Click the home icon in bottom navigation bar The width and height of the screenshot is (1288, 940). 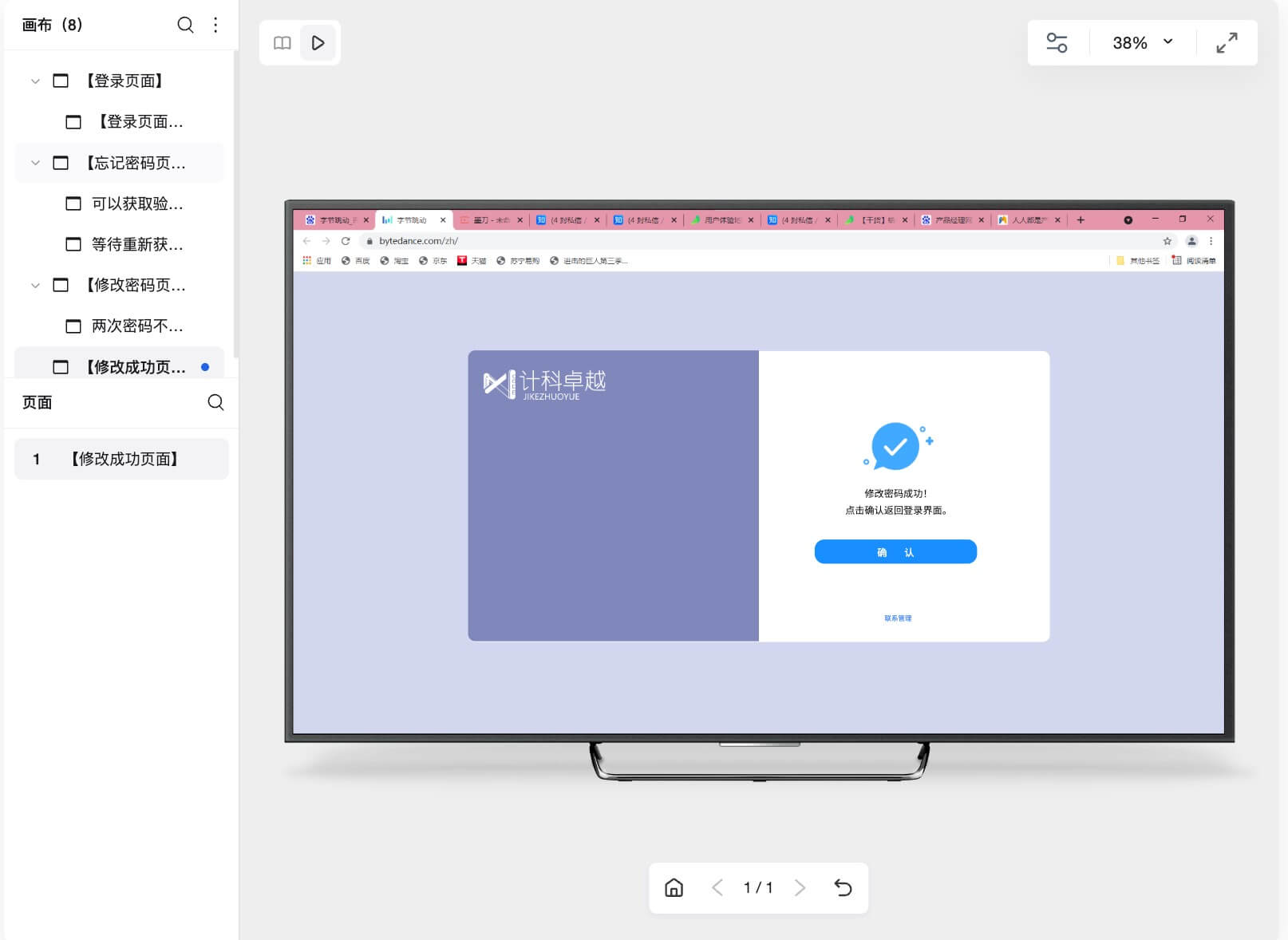(x=674, y=887)
